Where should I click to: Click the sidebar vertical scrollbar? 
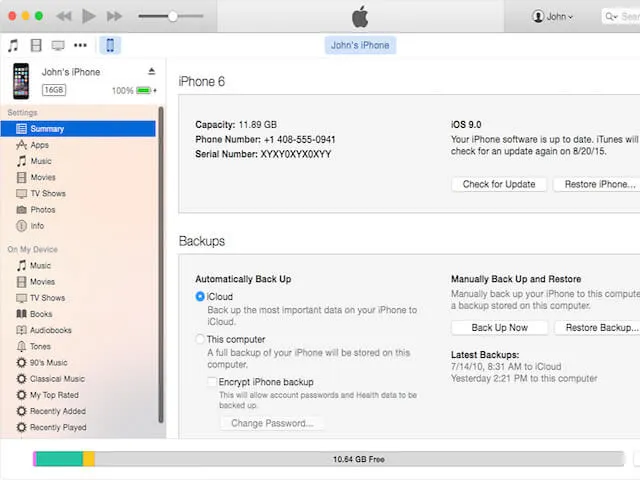[161, 264]
